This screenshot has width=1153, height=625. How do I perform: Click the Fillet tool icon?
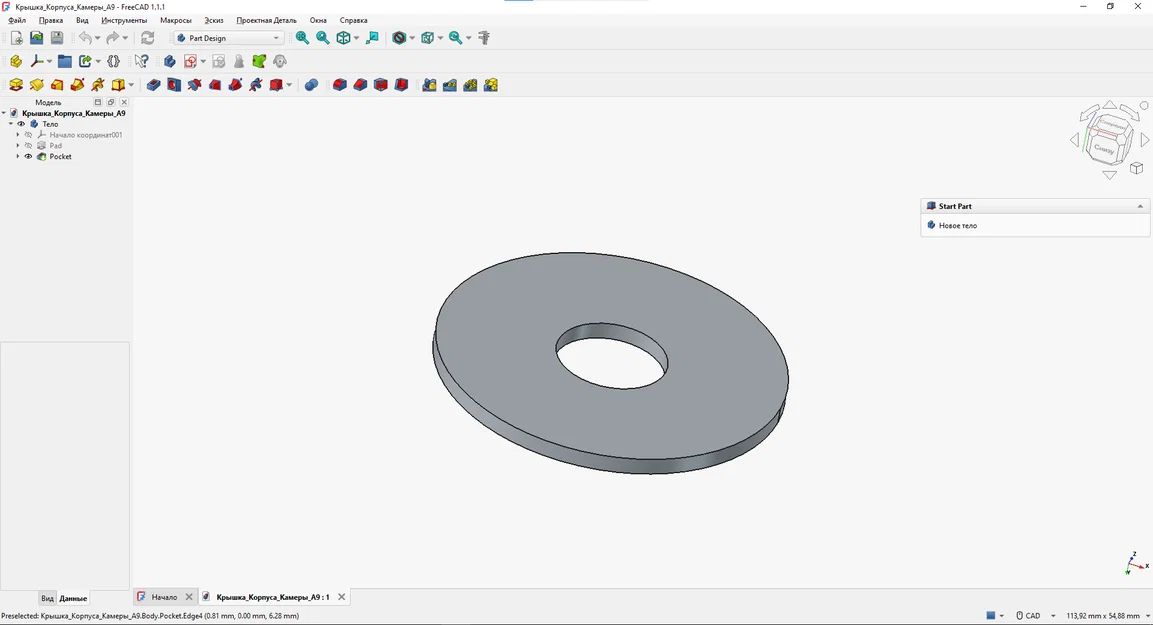339,85
